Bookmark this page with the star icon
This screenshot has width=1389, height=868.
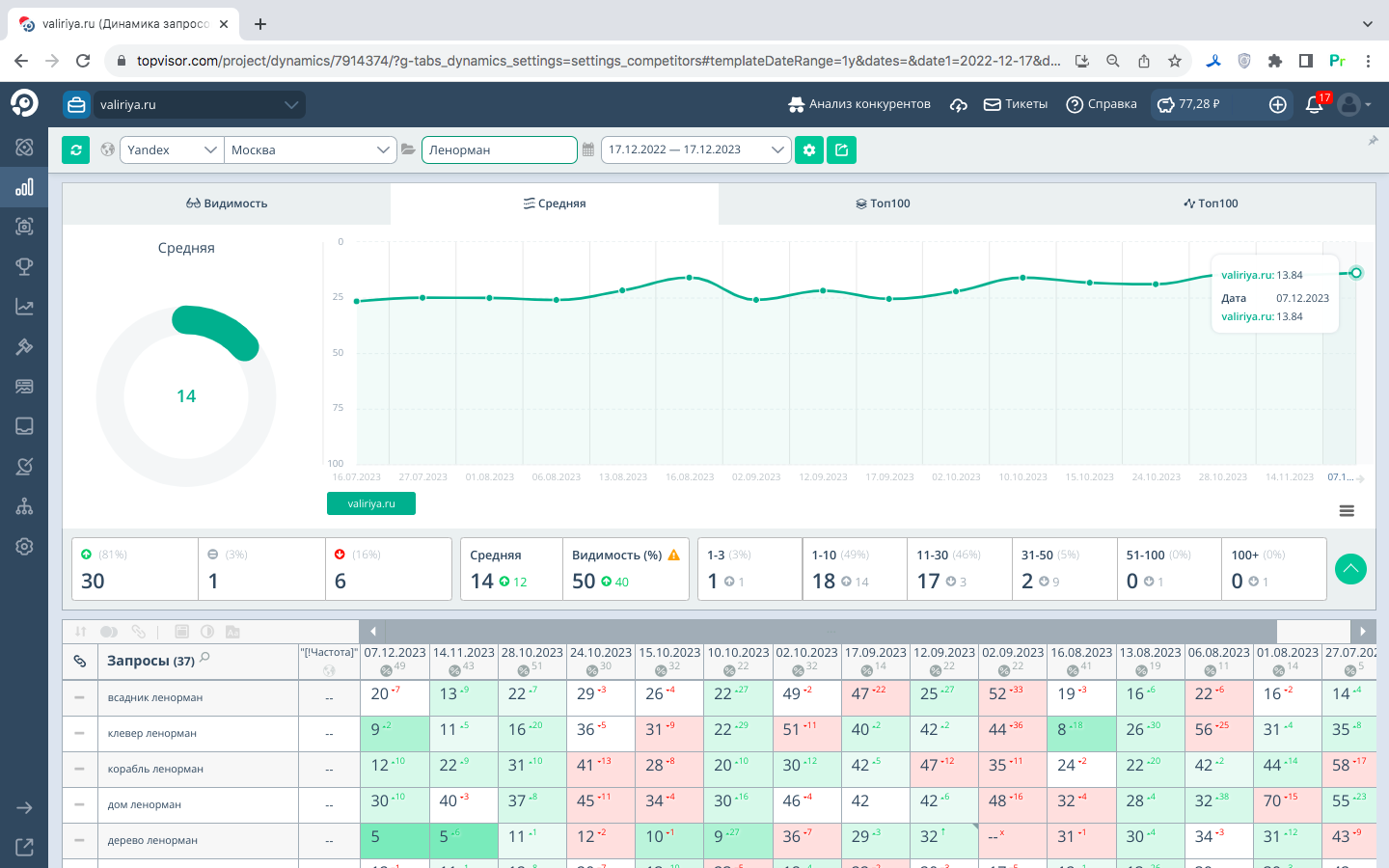(x=1174, y=61)
